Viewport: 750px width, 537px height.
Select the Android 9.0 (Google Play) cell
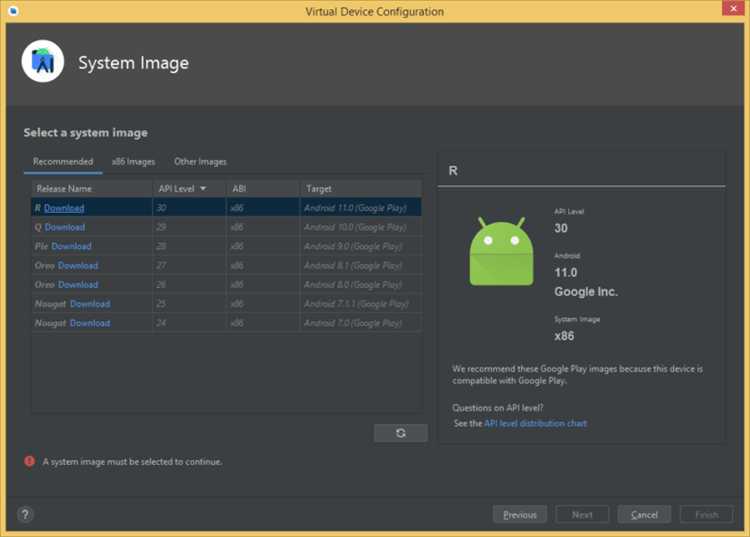pyautogui.click(x=361, y=246)
